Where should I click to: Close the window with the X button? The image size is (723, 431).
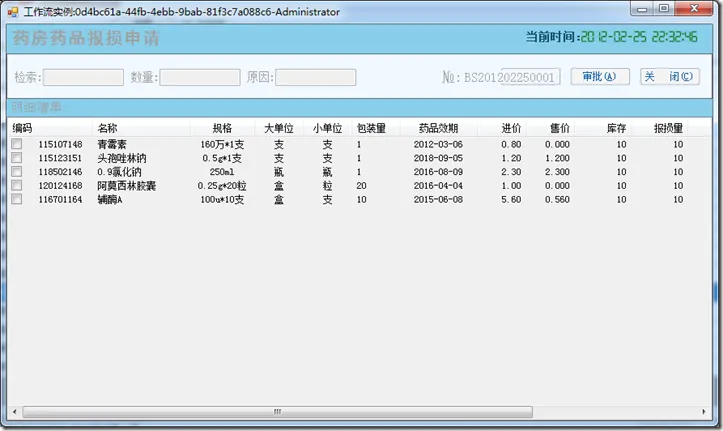(x=694, y=8)
